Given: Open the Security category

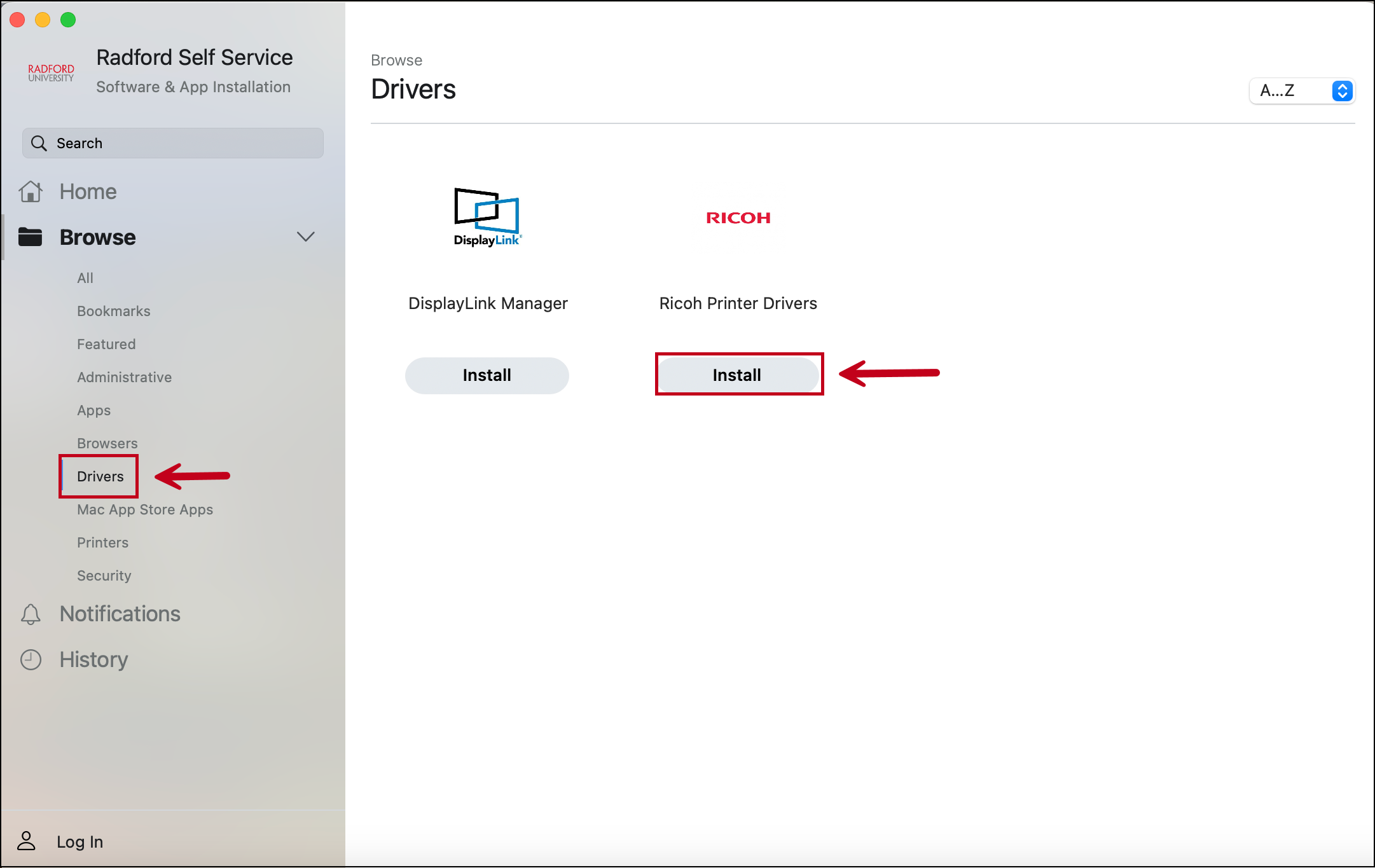Looking at the screenshot, I should point(104,575).
